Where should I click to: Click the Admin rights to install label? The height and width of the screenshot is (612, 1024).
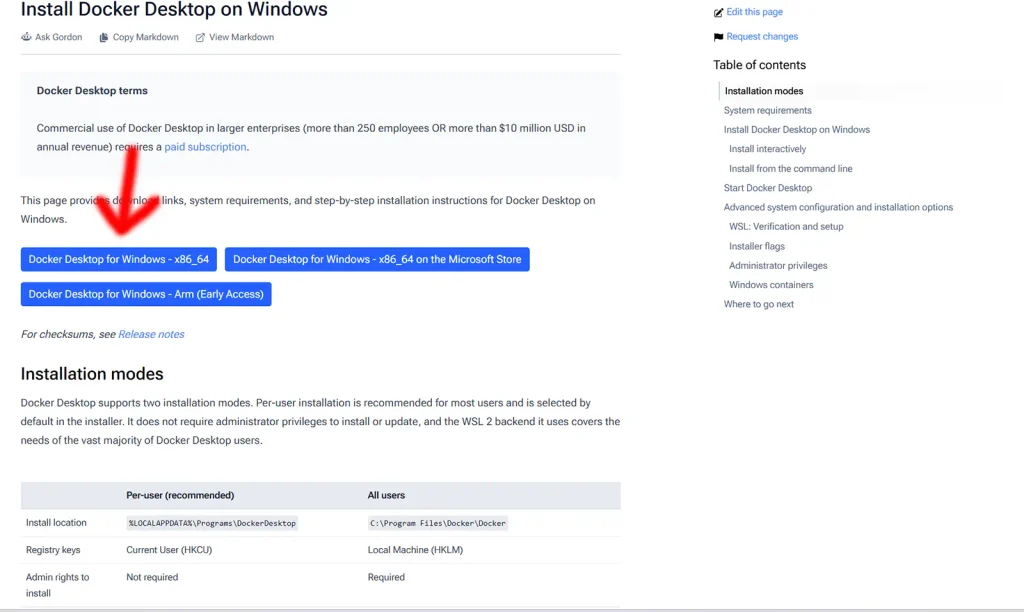tap(57, 585)
